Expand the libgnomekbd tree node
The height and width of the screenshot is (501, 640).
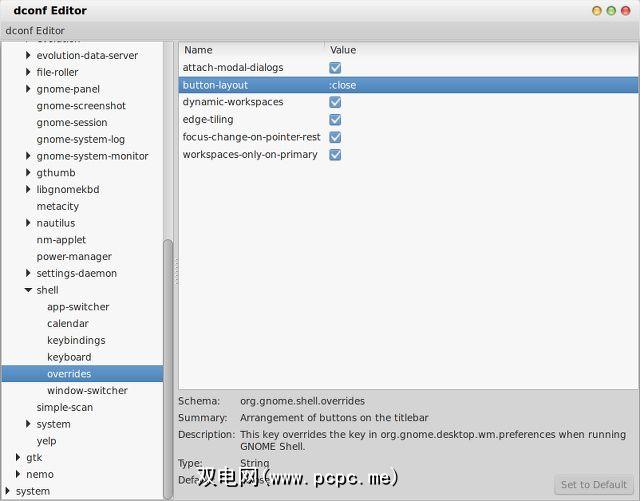tap(28, 189)
